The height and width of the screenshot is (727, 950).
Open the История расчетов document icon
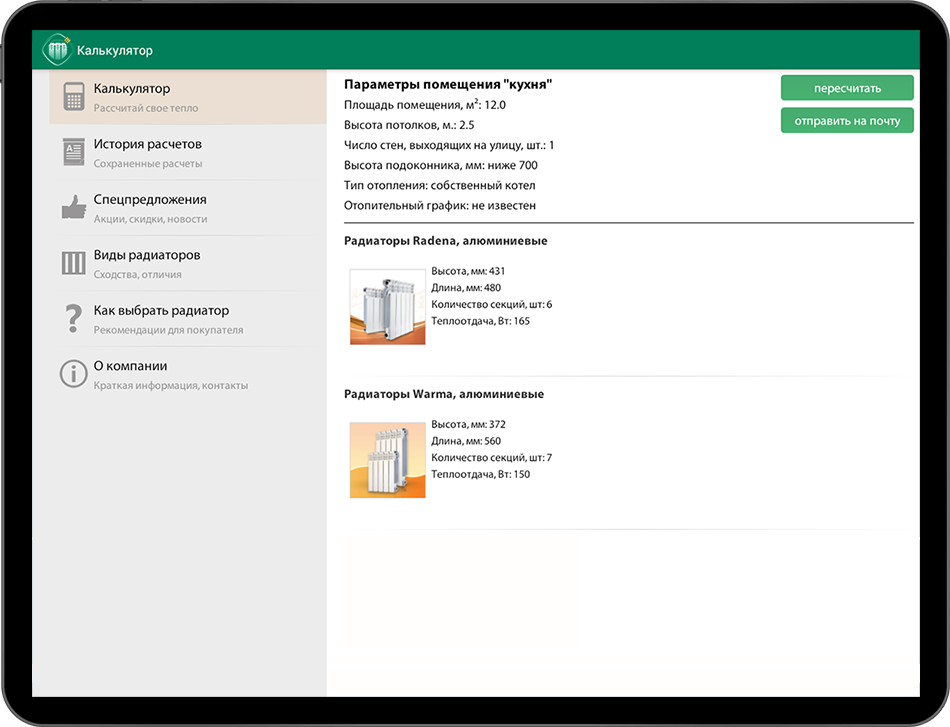[74, 152]
